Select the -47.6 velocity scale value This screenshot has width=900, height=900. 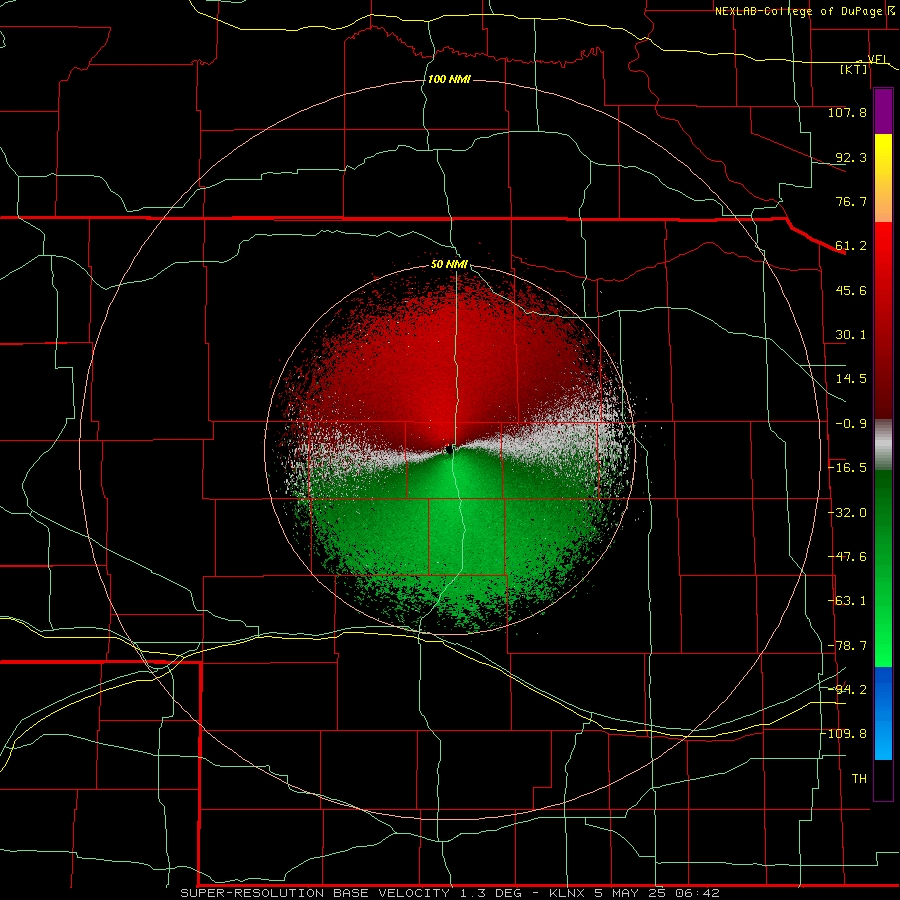[847, 557]
